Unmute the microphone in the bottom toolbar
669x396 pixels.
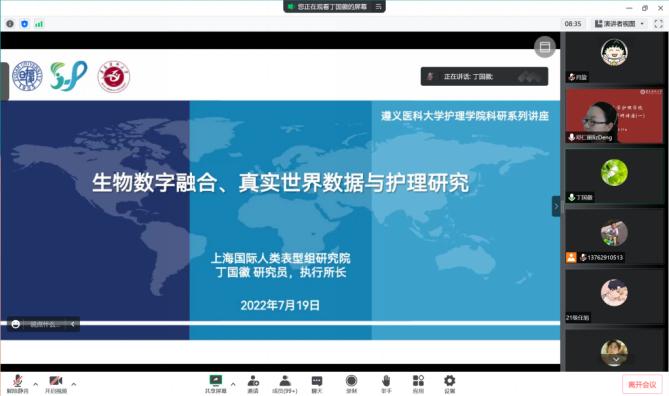(17, 384)
